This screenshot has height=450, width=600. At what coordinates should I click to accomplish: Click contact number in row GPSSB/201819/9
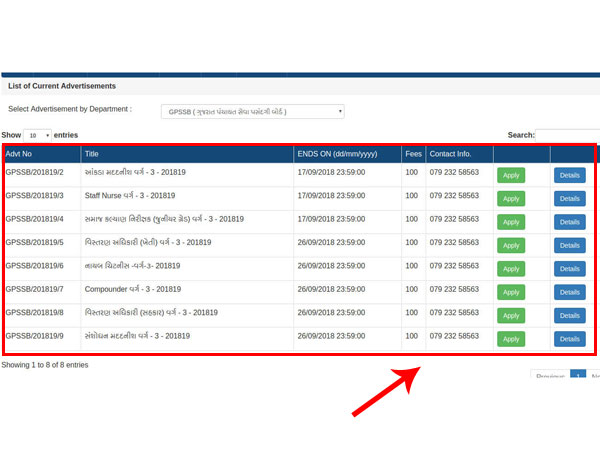pos(454,336)
